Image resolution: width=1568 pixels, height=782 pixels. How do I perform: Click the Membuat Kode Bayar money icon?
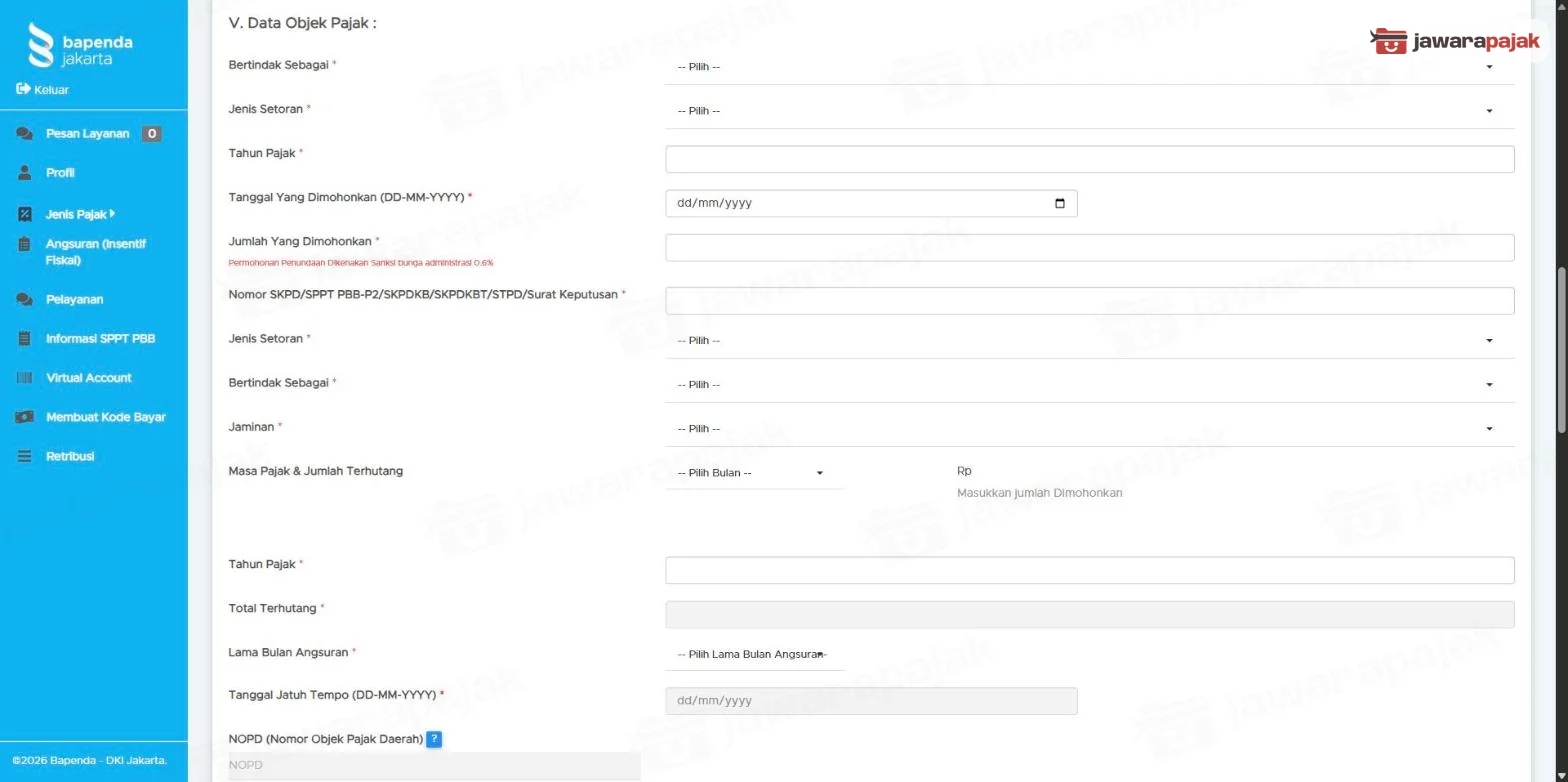coord(25,417)
